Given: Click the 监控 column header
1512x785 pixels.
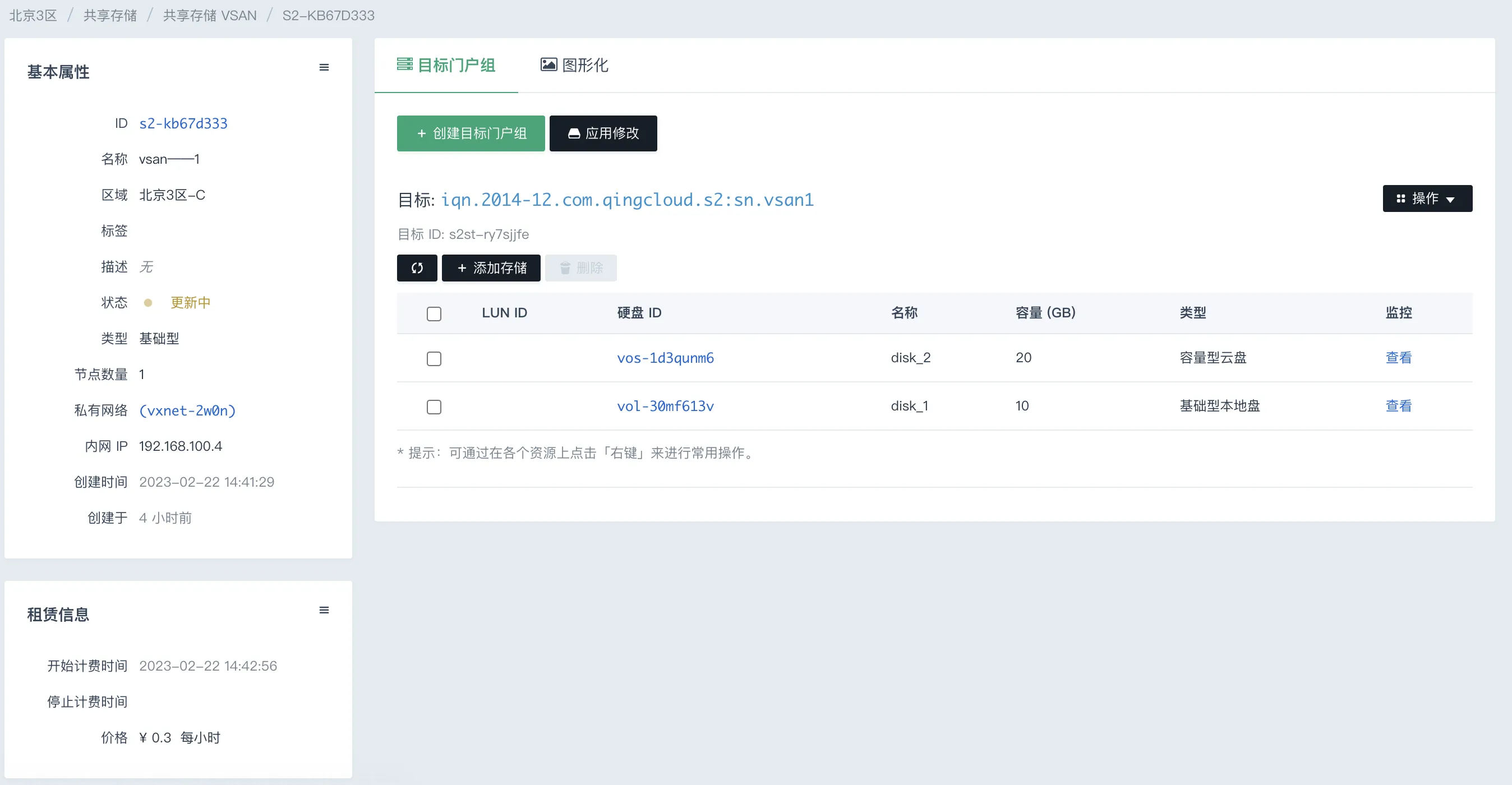Looking at the screenshot, I should 1399,313.
